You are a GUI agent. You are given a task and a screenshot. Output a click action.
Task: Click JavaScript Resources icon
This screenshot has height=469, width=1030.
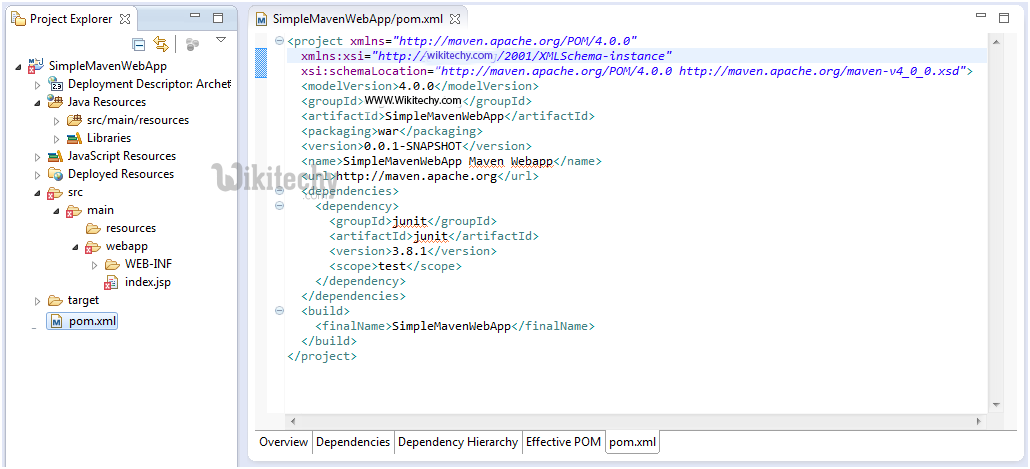point(56,156)
